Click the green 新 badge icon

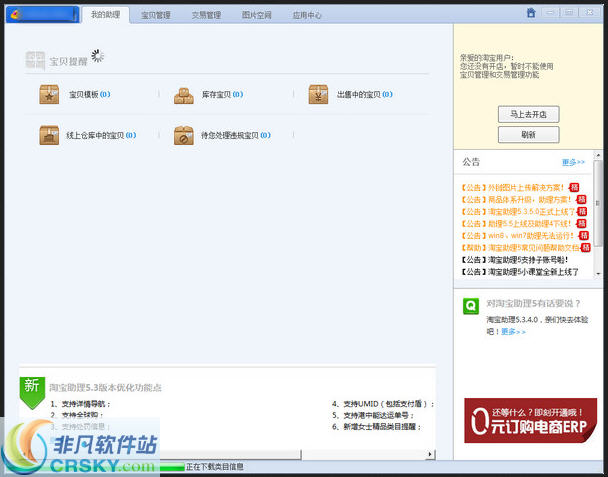pos(32,392)
